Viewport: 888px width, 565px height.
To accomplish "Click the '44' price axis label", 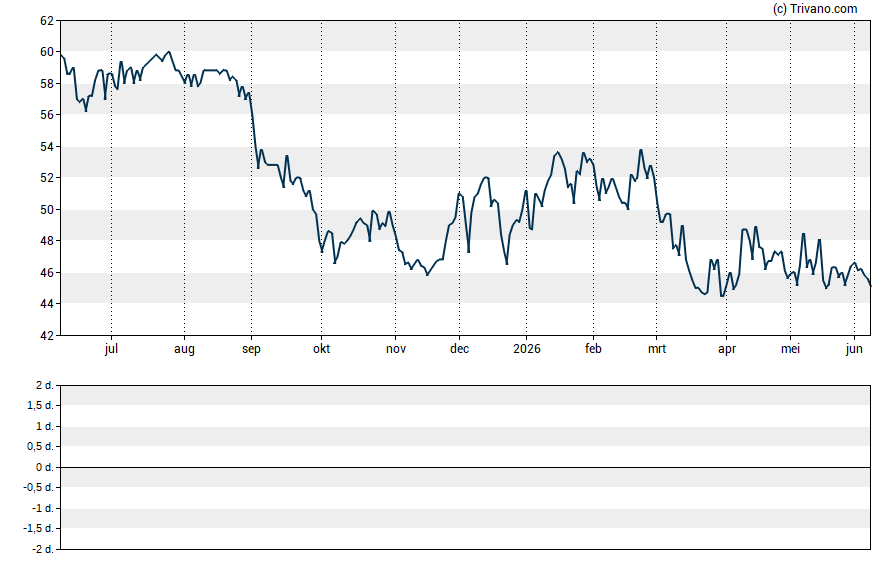I will tap(47, 304).
